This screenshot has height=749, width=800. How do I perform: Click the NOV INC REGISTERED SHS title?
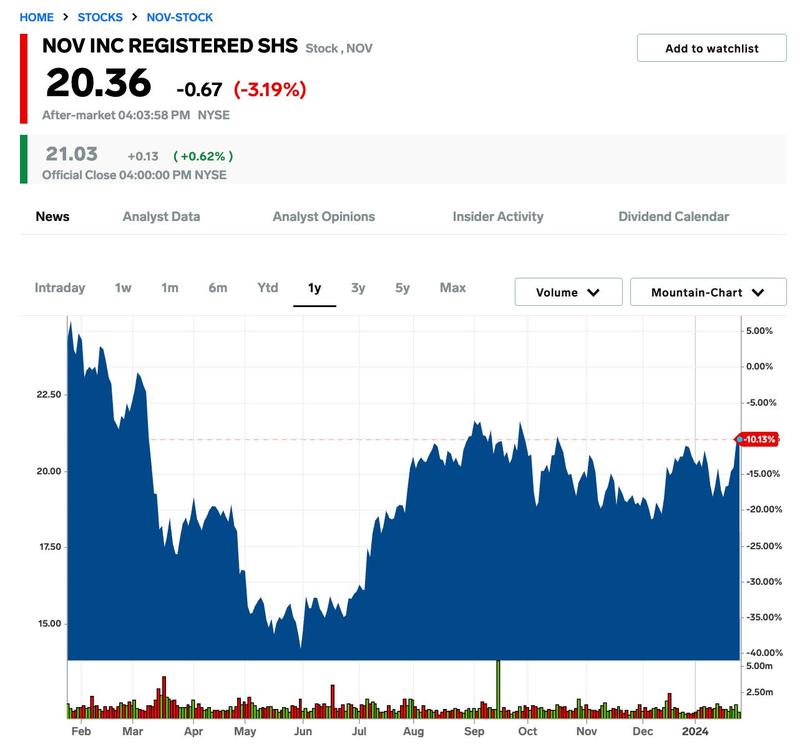point(170,46)
